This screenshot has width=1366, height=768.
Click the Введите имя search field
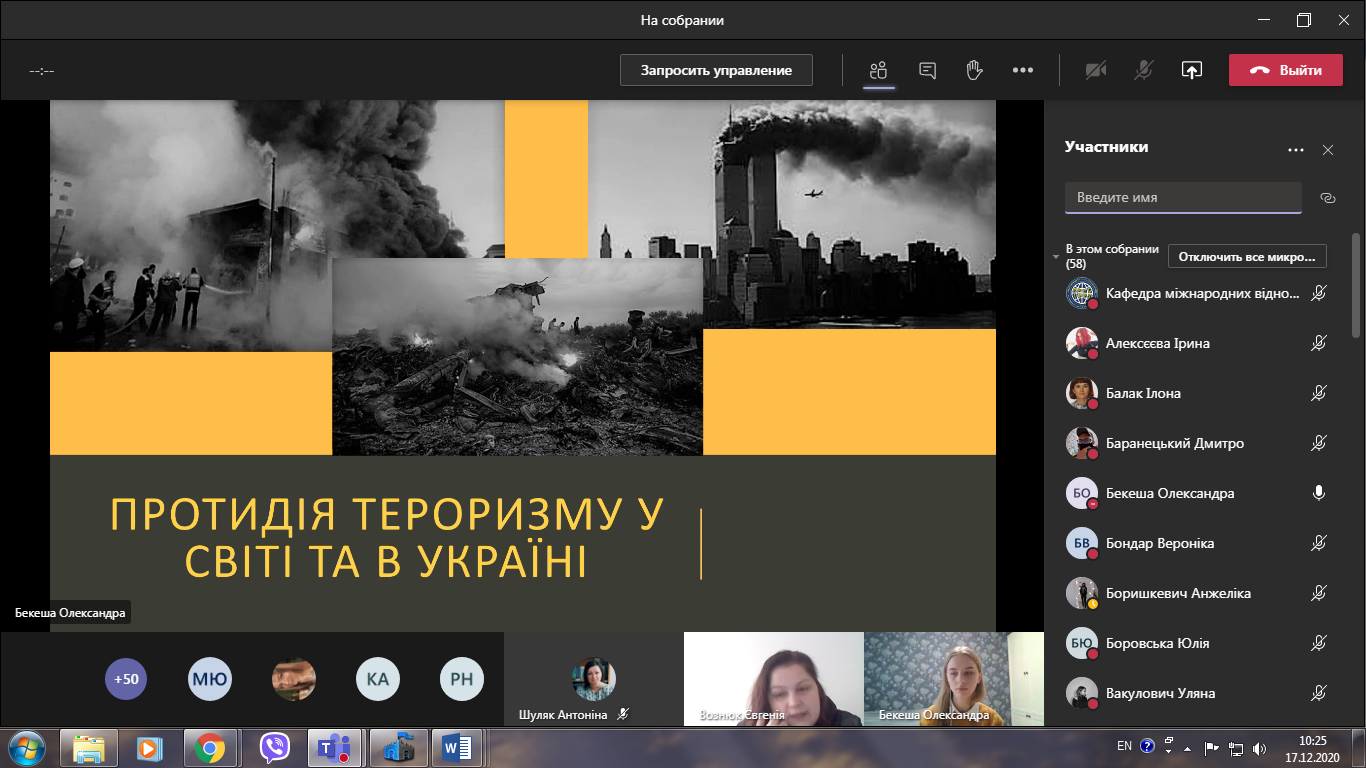point(1183,197)
